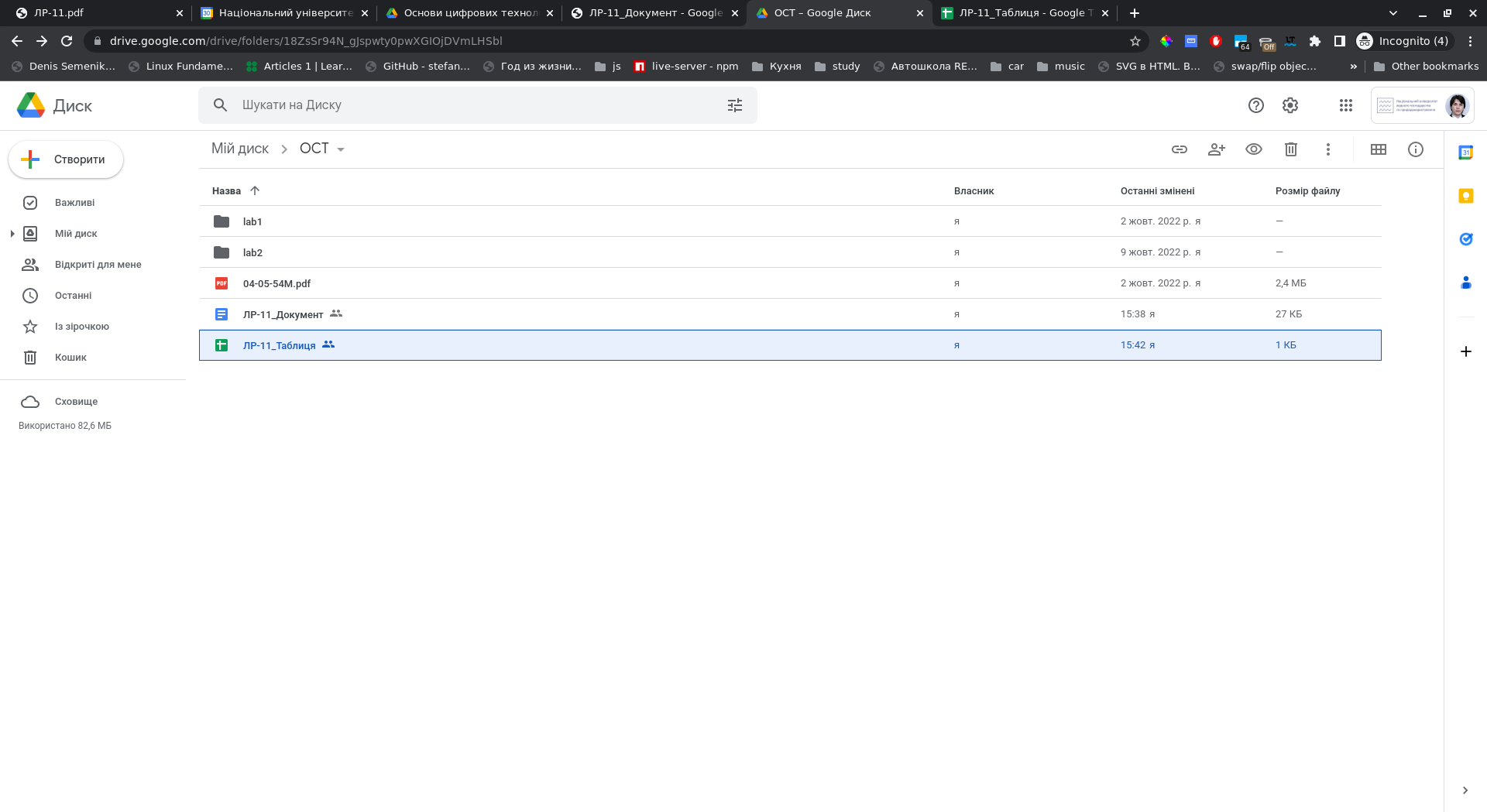Move selected file to trash via bin icon

pos(1290,149)
